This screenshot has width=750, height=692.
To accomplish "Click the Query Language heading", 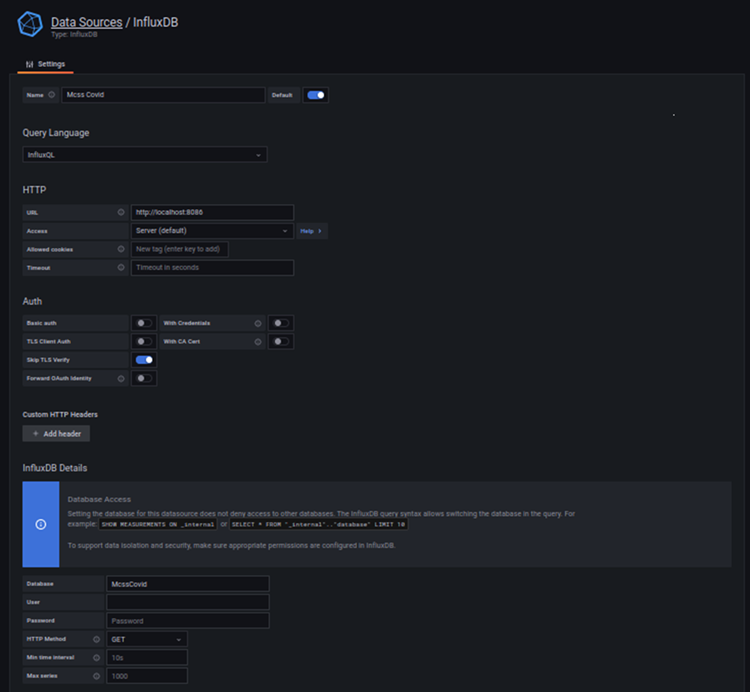I will [x=56, y=133].
